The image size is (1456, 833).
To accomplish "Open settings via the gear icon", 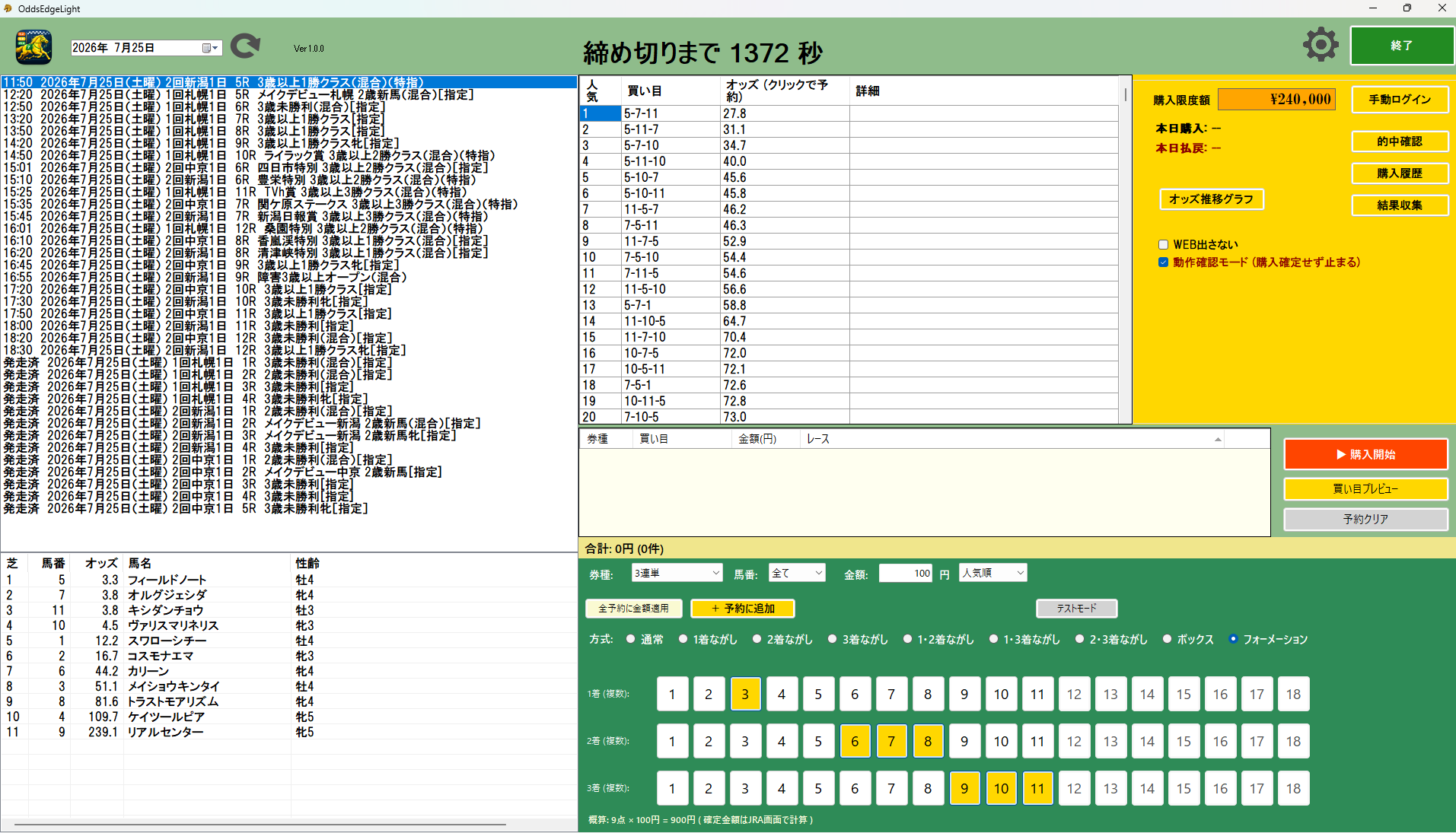I will click(x=1321, y=45).
